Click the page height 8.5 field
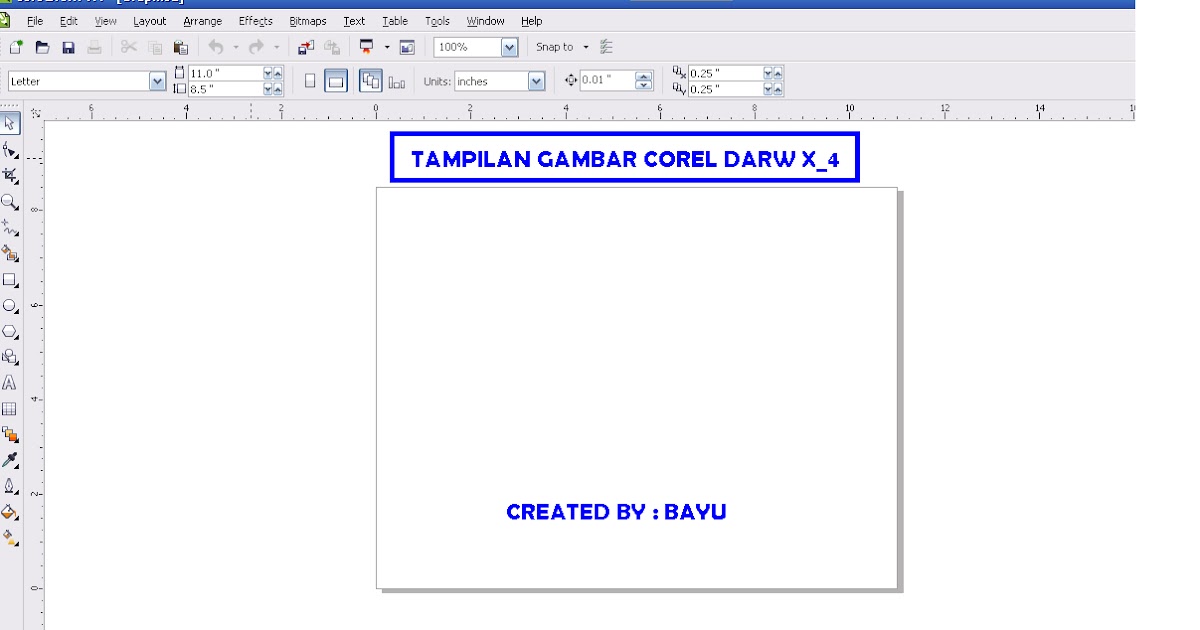Screen dimensions: 1200x630 click(x=225, y=89)
